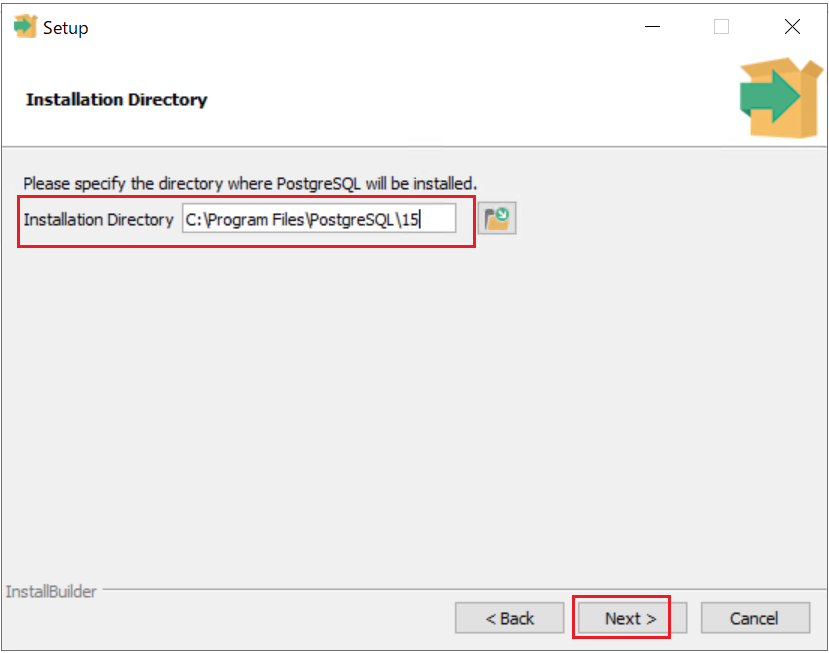
Task: Click the white header banner beside the heading
Action: tap(471, 99)
